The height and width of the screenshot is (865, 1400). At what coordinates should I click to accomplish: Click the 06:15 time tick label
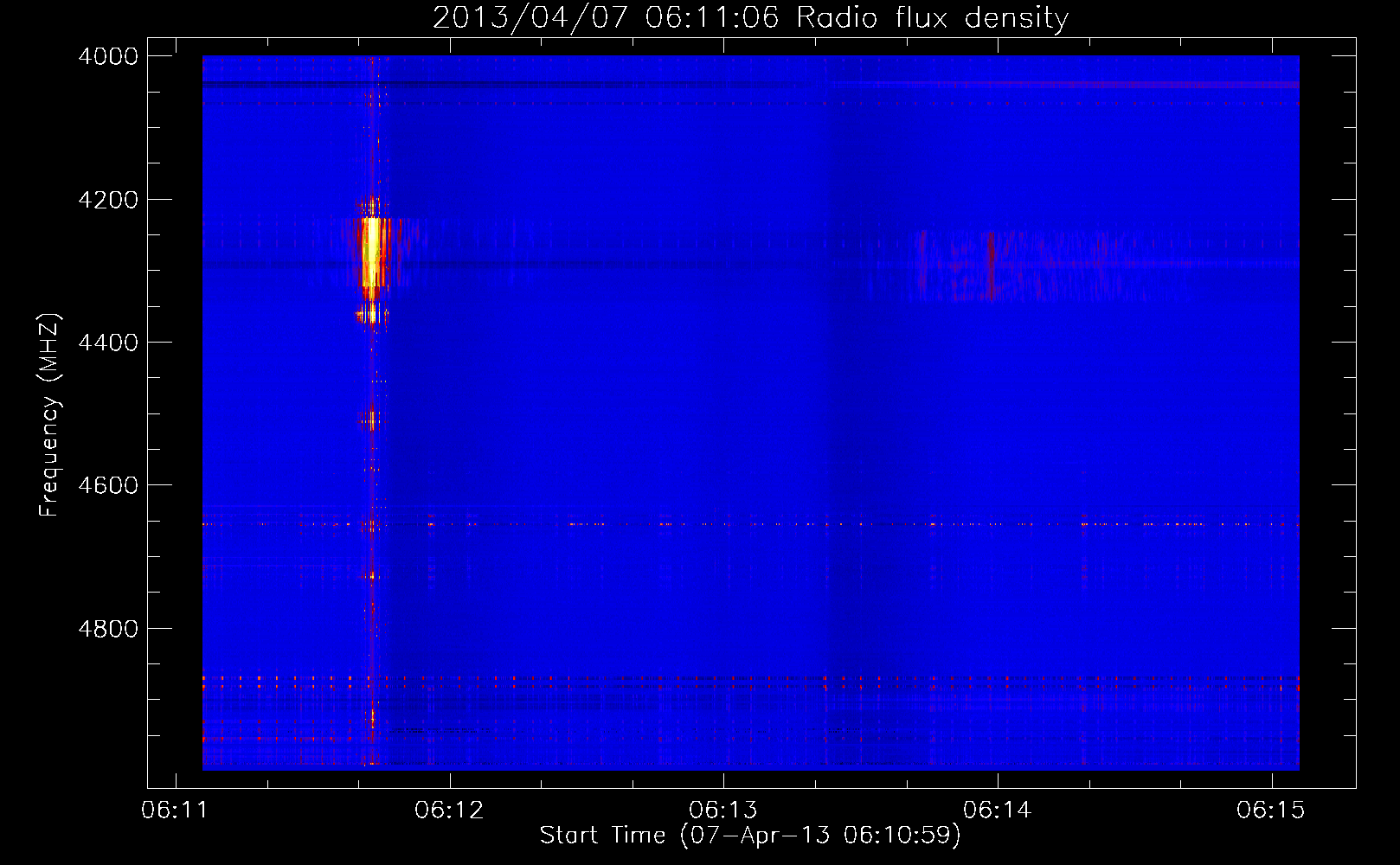coord(1271,811)
